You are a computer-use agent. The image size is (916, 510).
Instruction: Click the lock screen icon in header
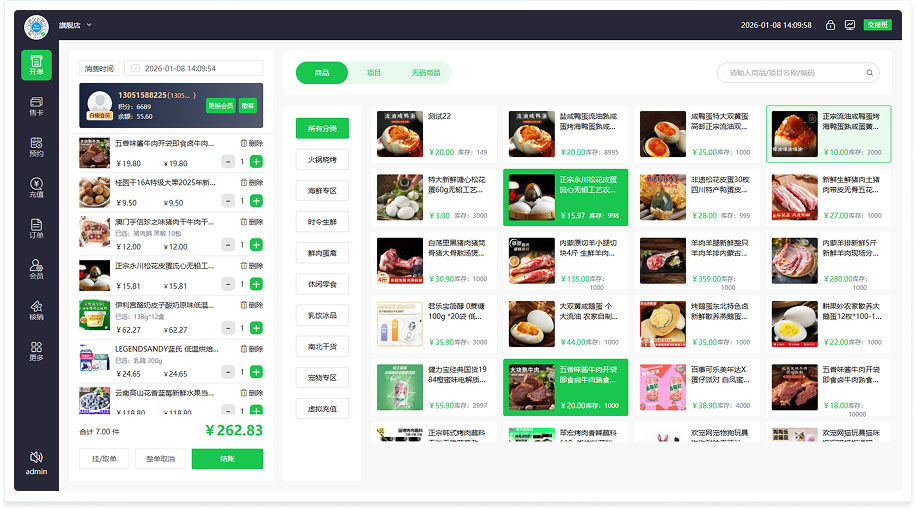click(830, 25)
